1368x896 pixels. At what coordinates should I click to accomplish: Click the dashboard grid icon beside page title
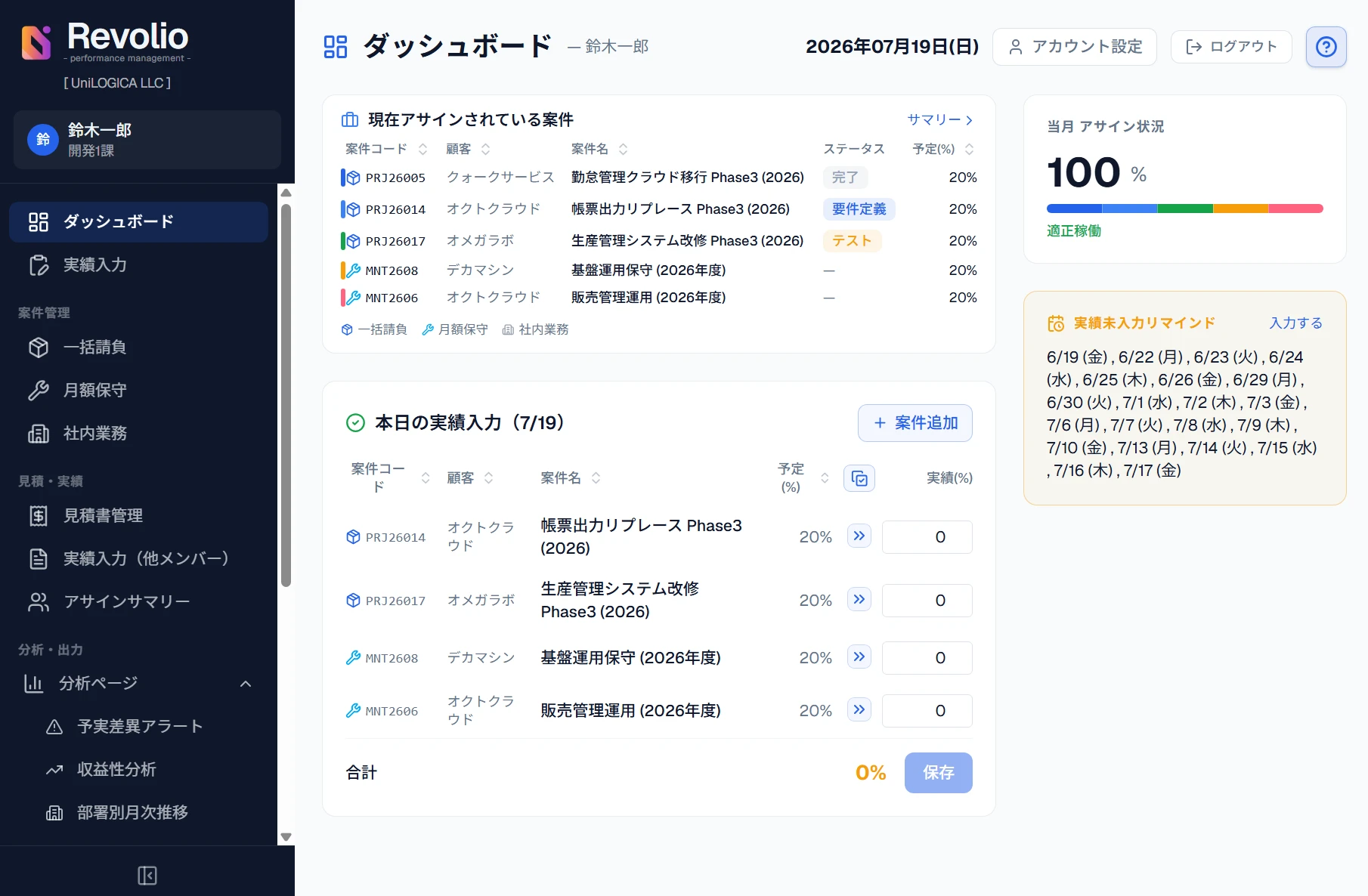click(336, 47)
